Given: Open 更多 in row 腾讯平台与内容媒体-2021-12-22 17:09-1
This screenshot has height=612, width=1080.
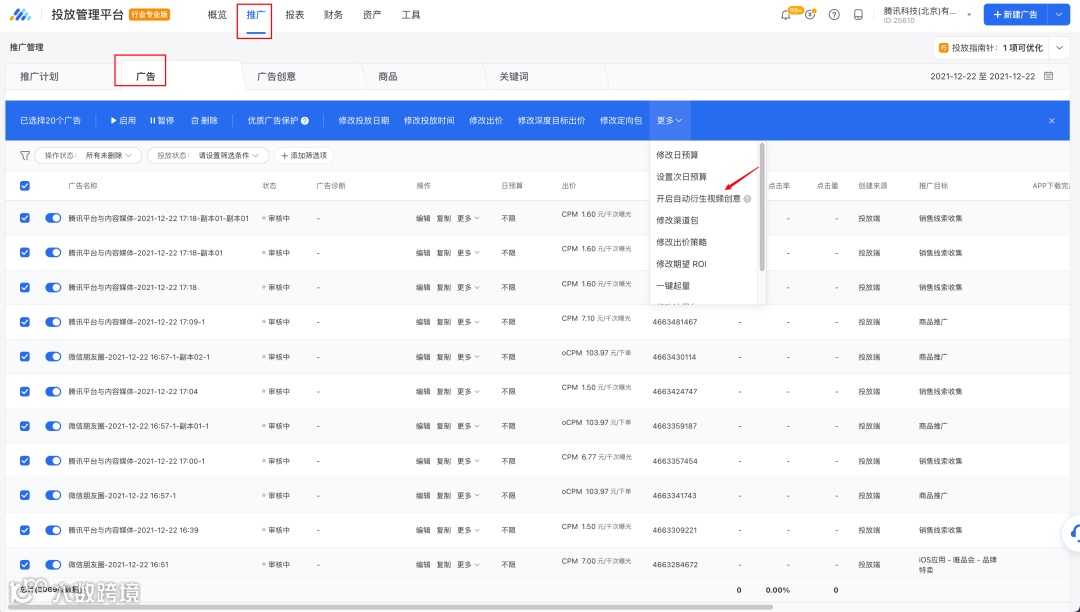Looking at the screenshot, I should [468, 321].
